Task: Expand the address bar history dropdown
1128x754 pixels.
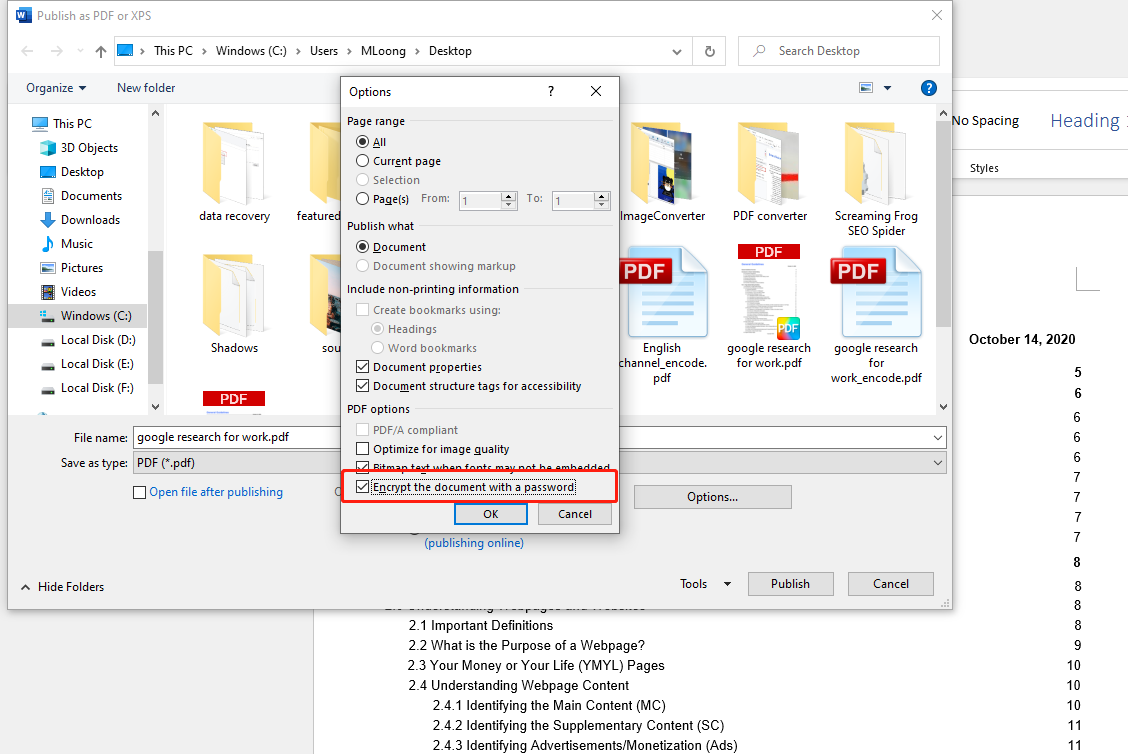Action: click(x=677, y=51)
